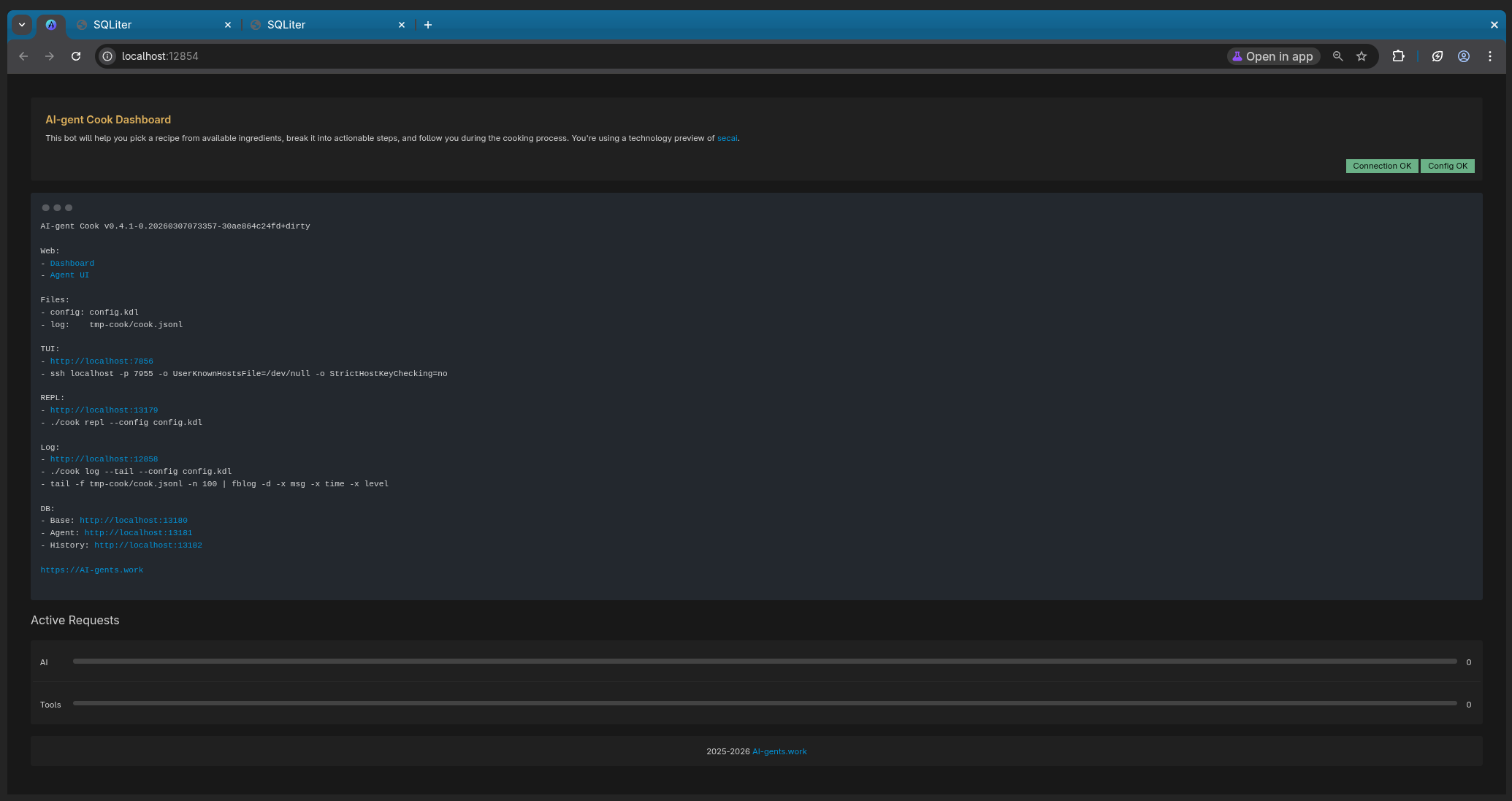Click the Config OK status badge
Viewport: 1512px width, 801px height.
point(1447,166)
